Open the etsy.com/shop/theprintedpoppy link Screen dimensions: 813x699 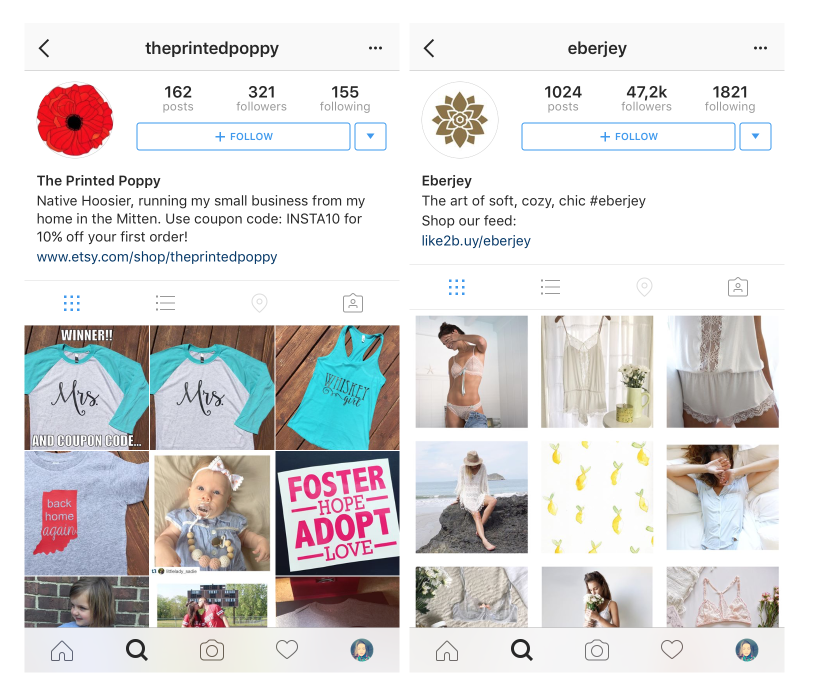pos(157,257)
